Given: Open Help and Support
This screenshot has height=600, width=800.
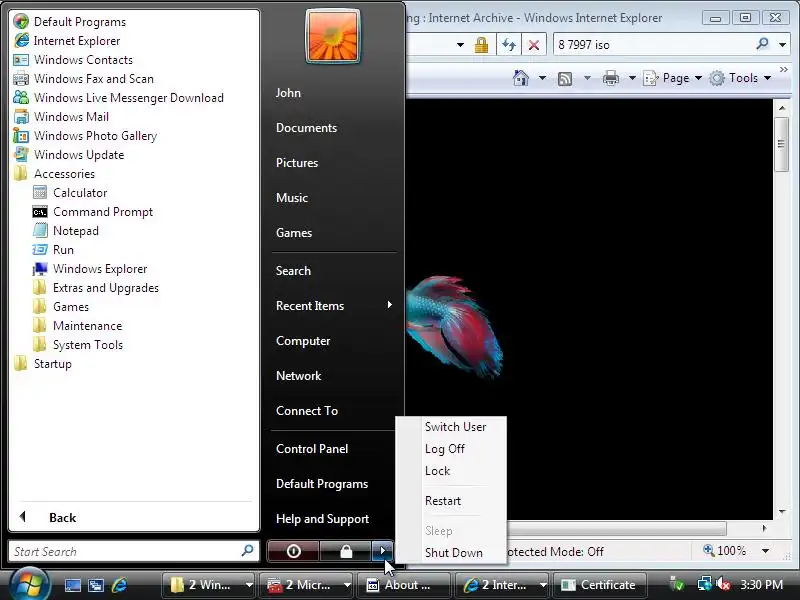Looking at the screenshot, I should [322, 519].
